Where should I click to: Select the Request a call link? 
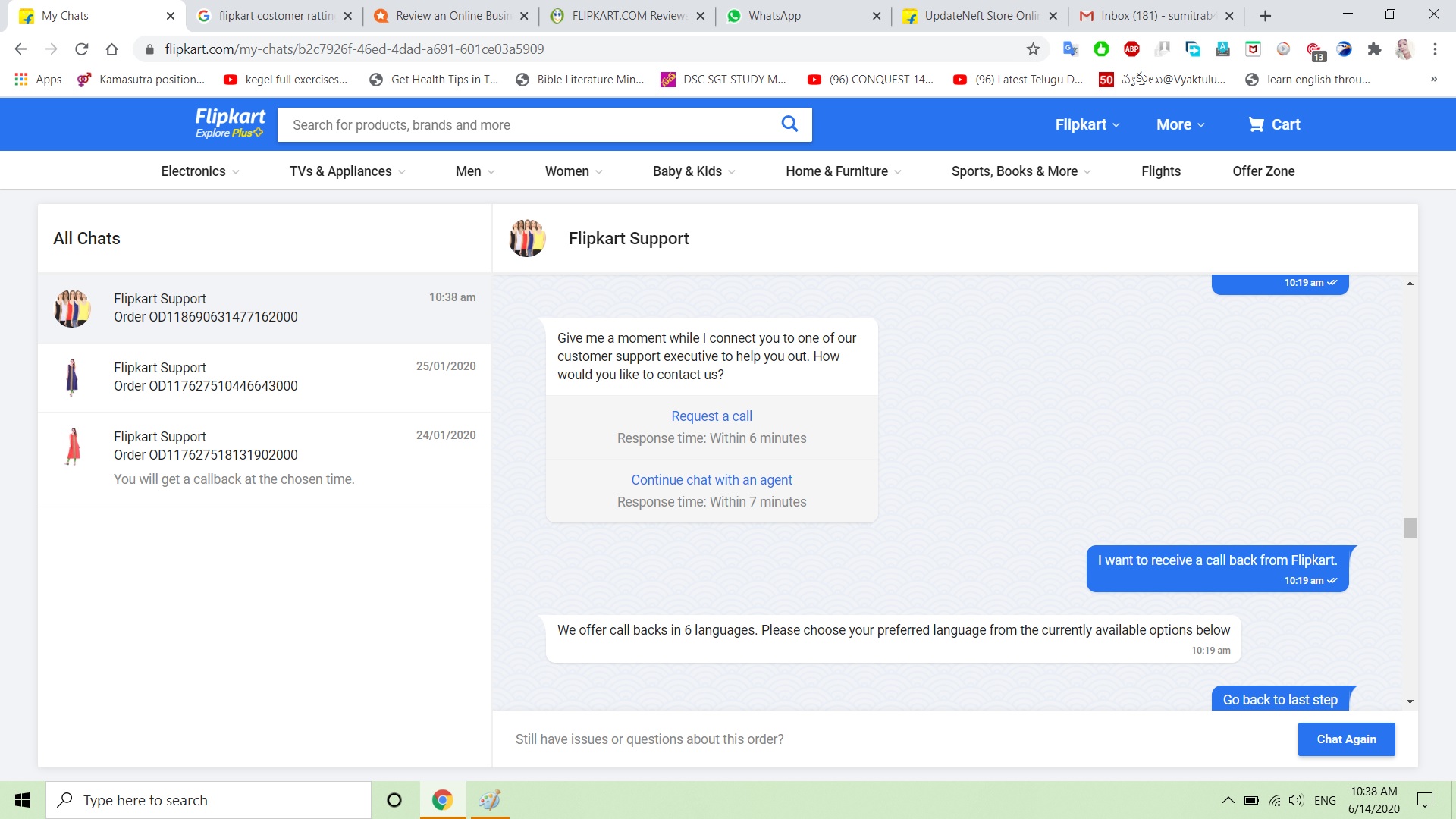[711, 416]
